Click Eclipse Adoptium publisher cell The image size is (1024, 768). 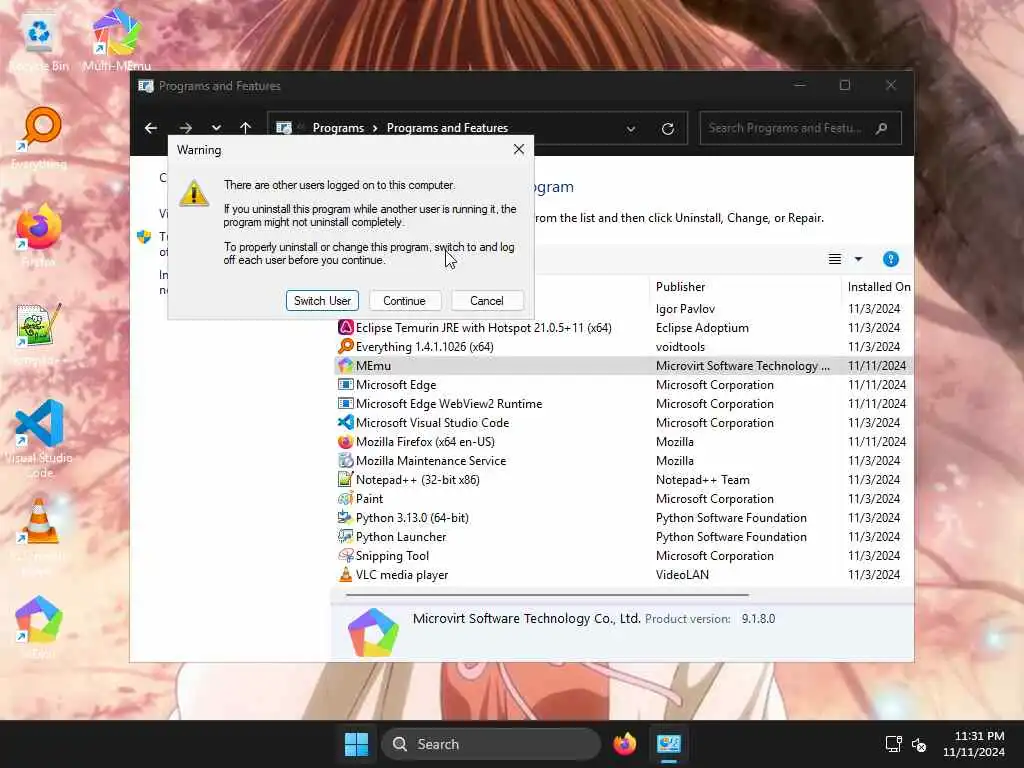point(702,327)
